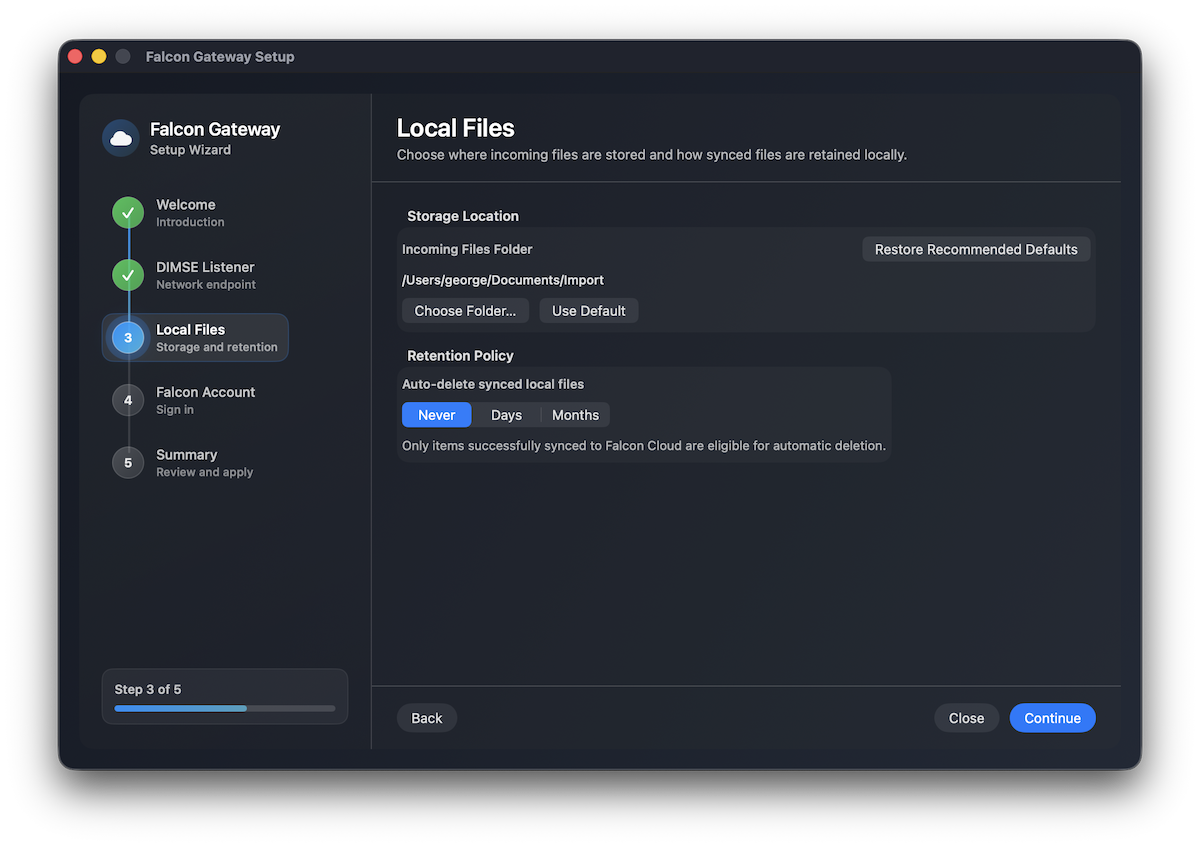1200x847 pixels.
Task: Open the Choose Folder dialog
Action: click(465, 310)
